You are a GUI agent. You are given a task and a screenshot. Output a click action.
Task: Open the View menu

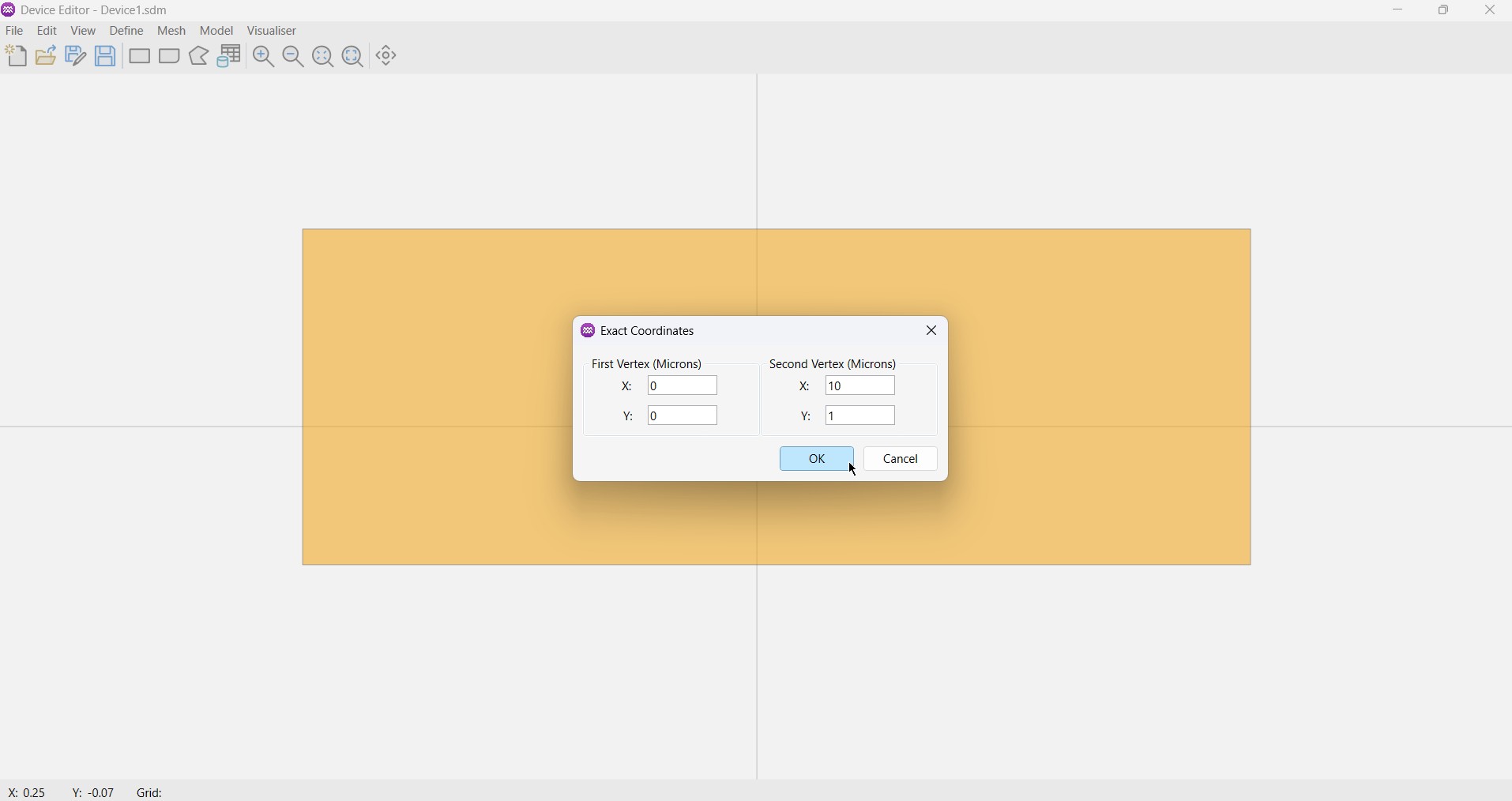click(x=84, y=31)
